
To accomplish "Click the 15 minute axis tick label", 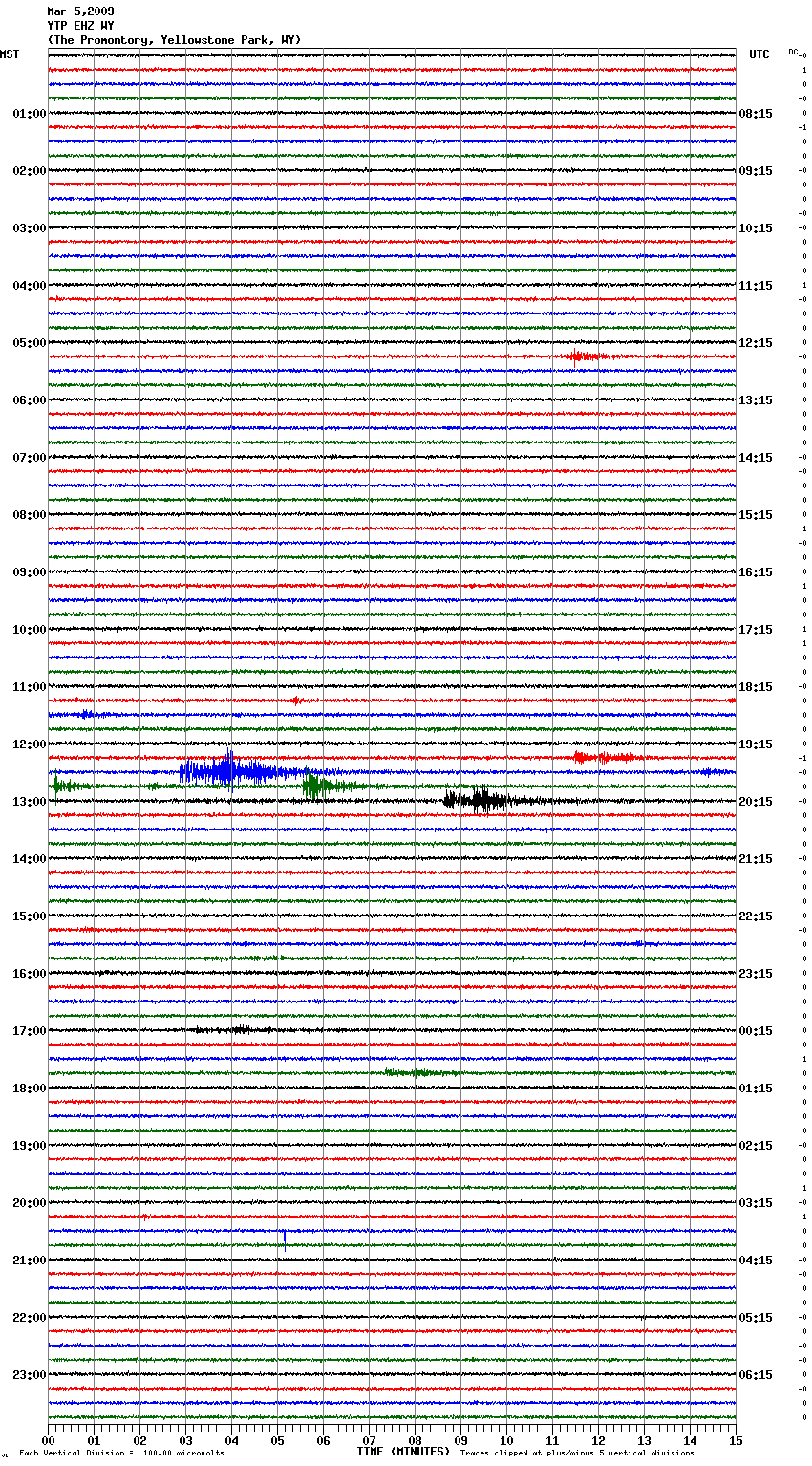I will pyautogui.click(x=736, y=1440).
